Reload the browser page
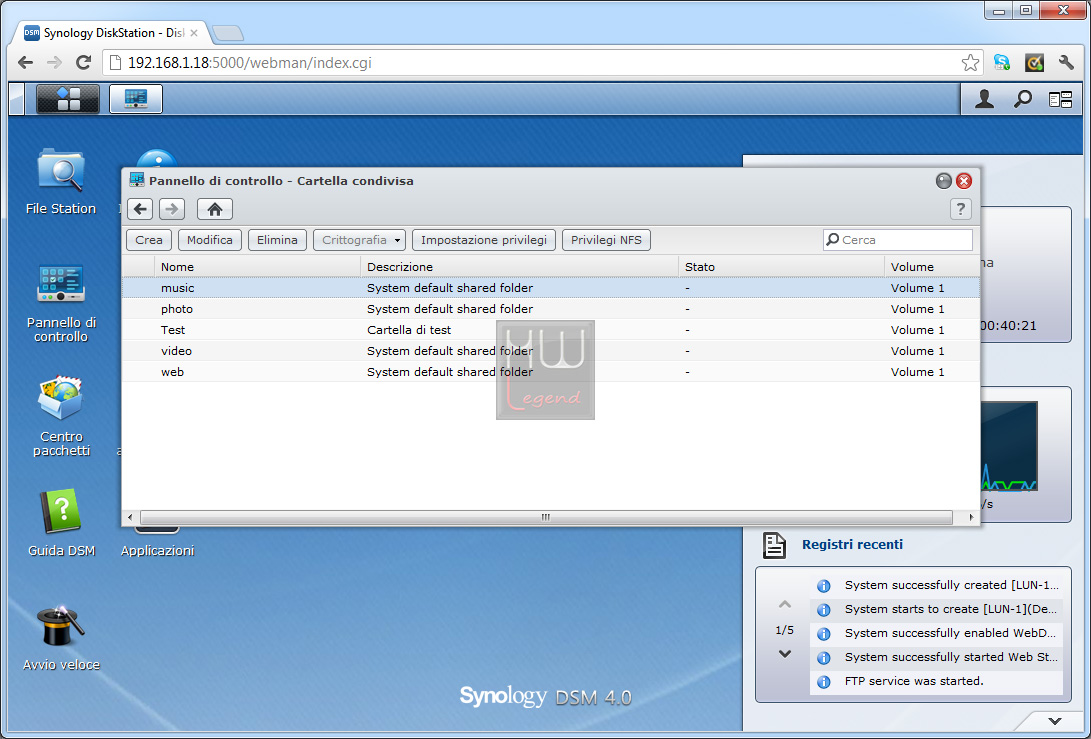The height and width of the screenshot is (739, 1091). click(83, 63)
